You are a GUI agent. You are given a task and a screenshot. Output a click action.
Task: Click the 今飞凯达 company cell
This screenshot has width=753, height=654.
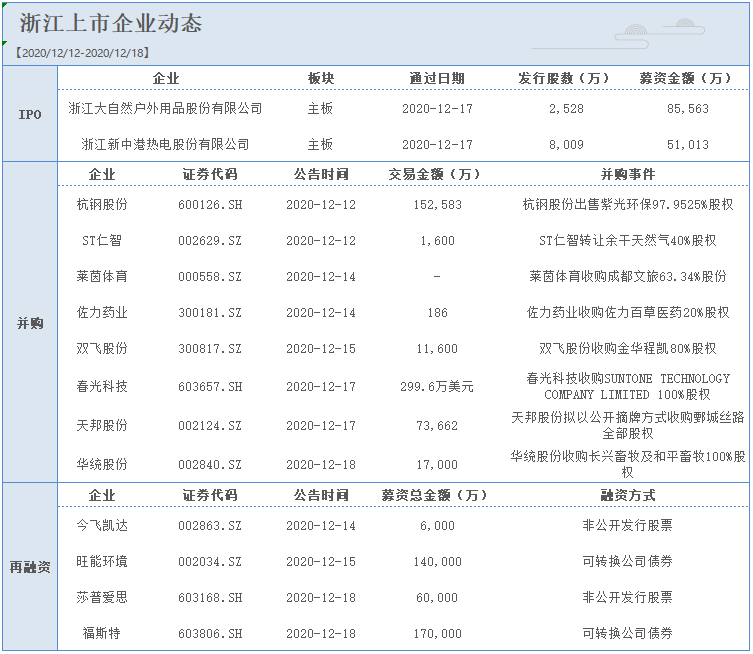point(102,525)
